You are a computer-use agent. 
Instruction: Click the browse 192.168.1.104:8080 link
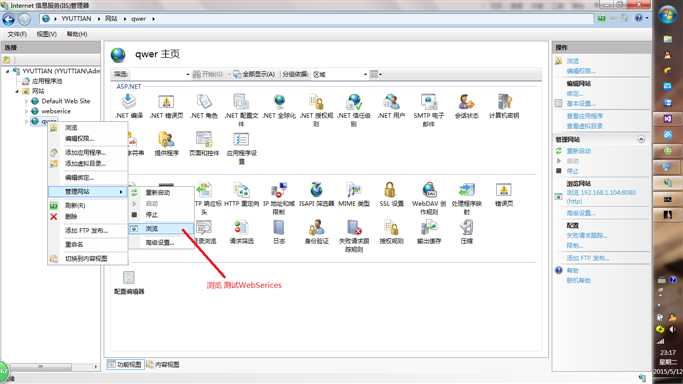pyautogui.click(x=601, y=196)
